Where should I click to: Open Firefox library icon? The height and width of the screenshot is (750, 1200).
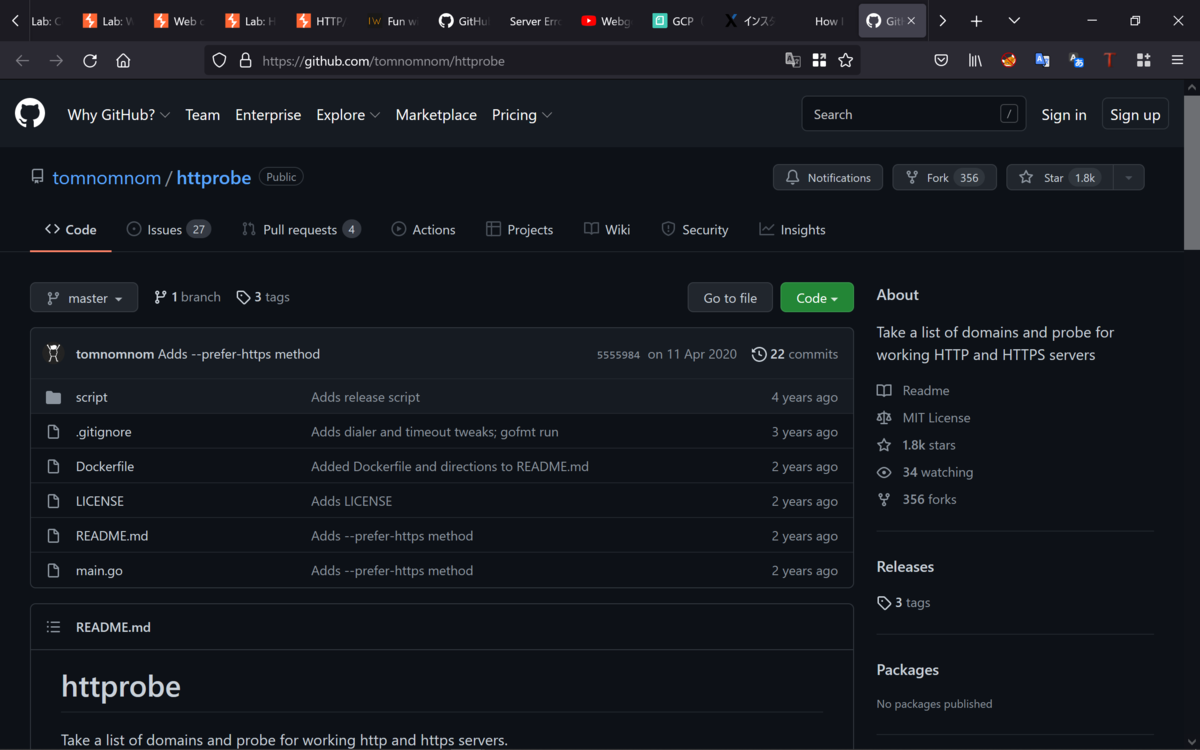coord(975,61)
